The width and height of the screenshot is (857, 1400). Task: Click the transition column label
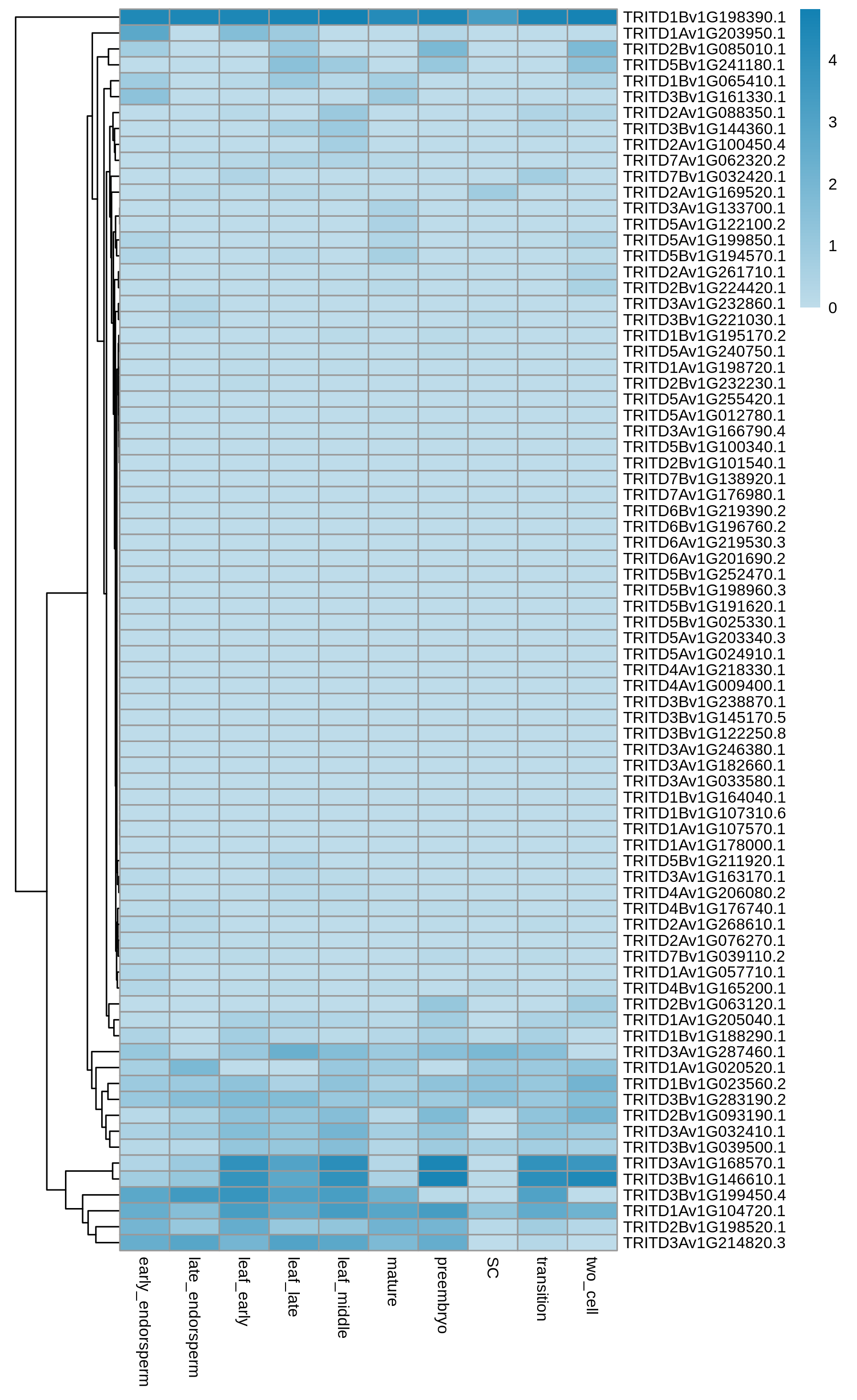541,1289
